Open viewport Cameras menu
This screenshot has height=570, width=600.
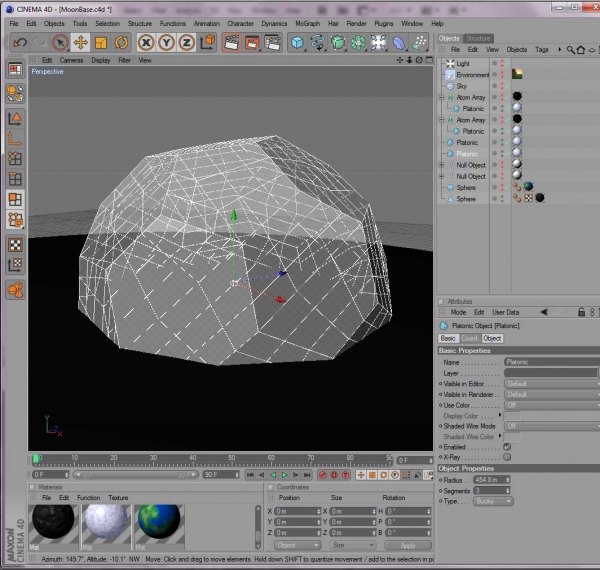click(x=71, y=60)
